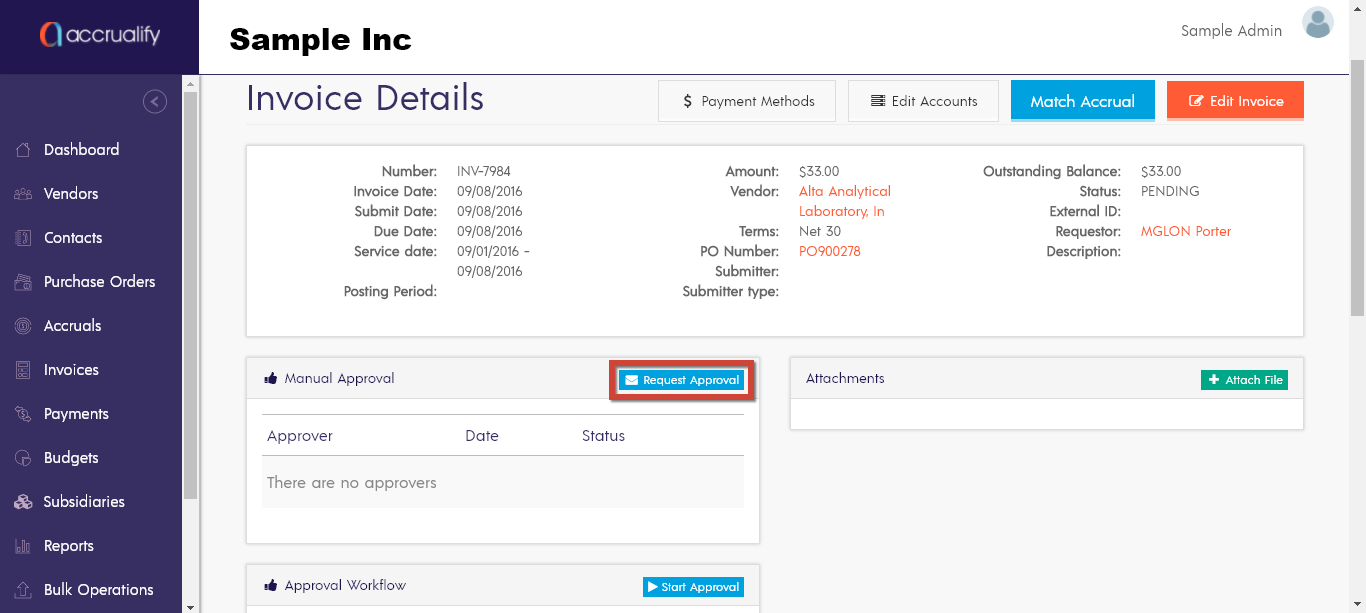The image size is (1366, 613).
Task: Open the user profile avatar
Action: tap(1317, 23)
